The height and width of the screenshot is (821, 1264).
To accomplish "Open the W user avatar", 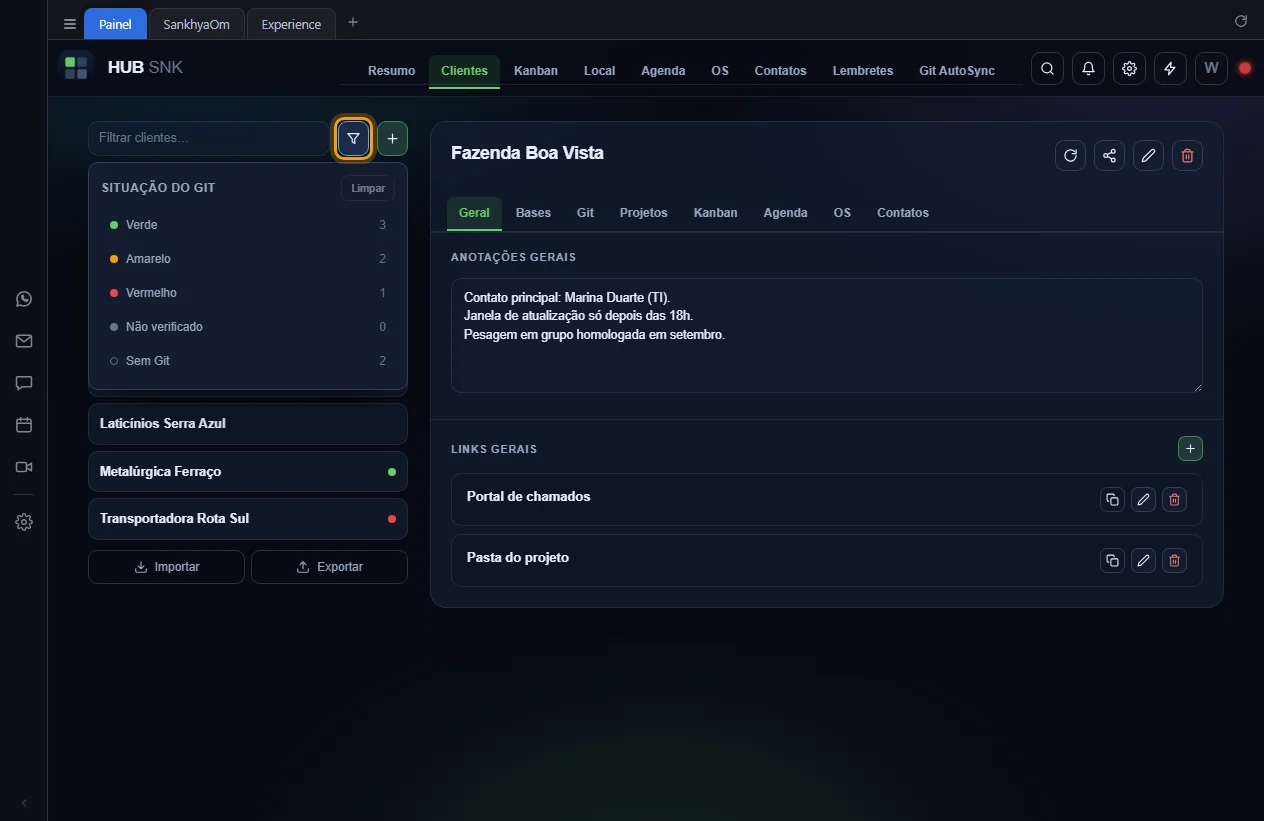I will coord(1211,69).
